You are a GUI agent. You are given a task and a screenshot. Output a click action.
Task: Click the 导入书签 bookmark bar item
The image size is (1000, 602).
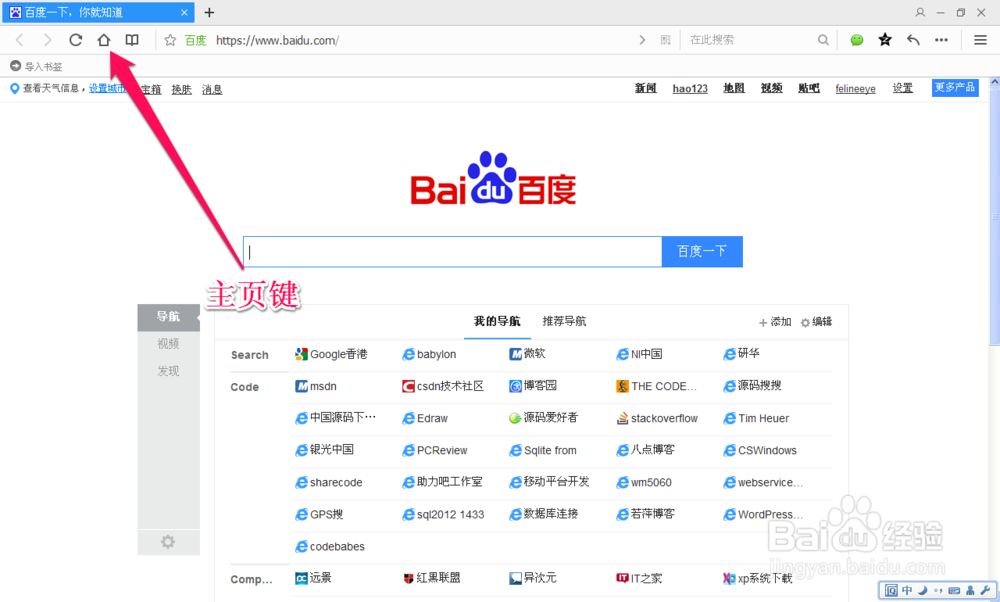pos(36,66)
